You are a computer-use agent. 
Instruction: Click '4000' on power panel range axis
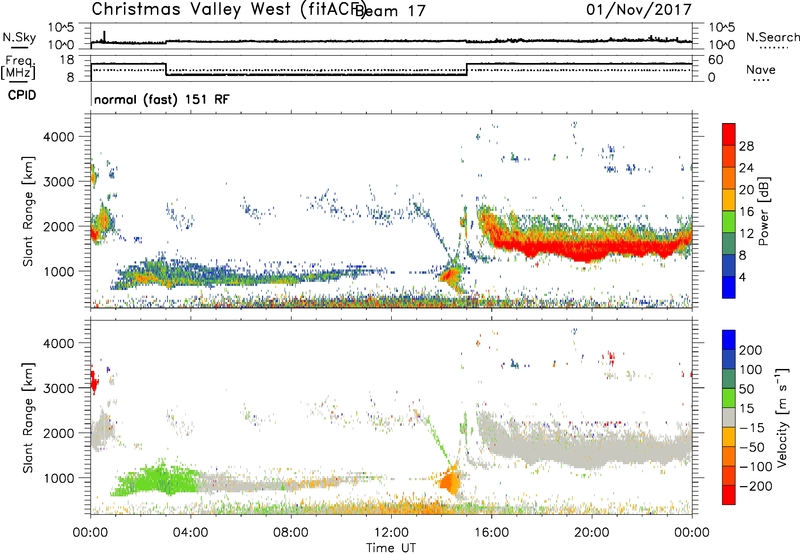58,137
